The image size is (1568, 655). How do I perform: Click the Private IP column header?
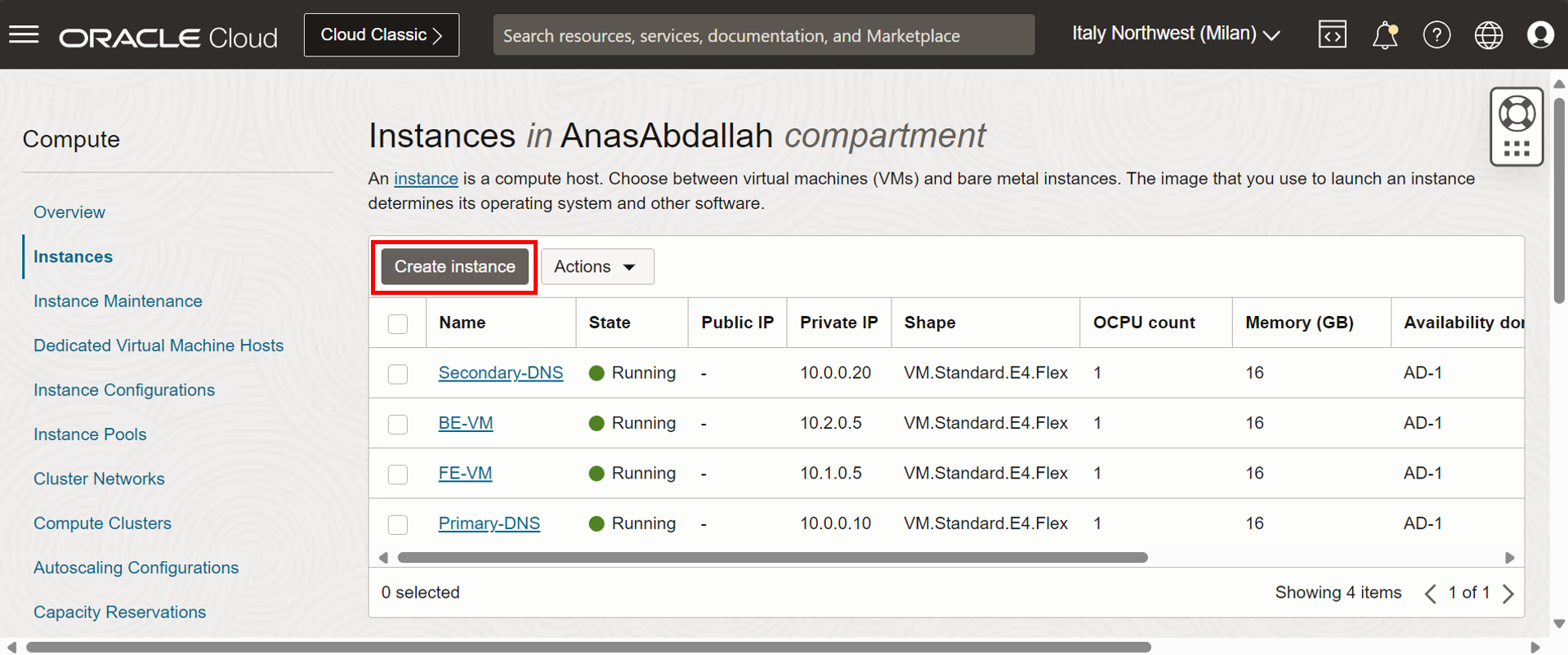point(838,323)
